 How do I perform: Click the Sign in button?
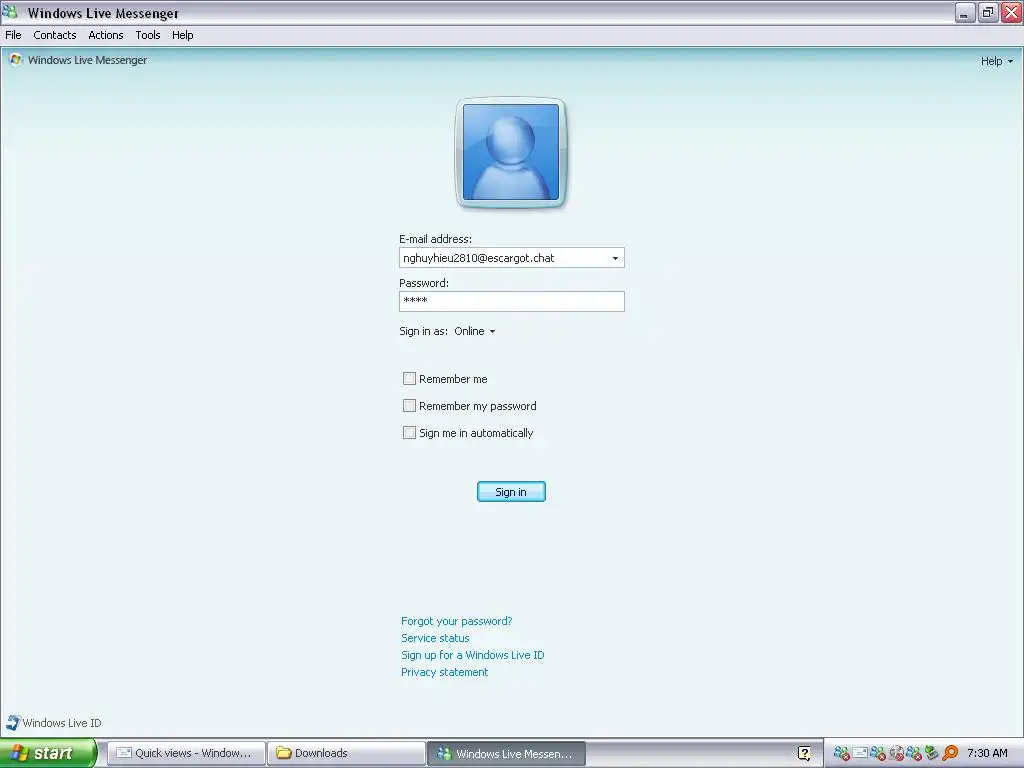tap(511, 492)
